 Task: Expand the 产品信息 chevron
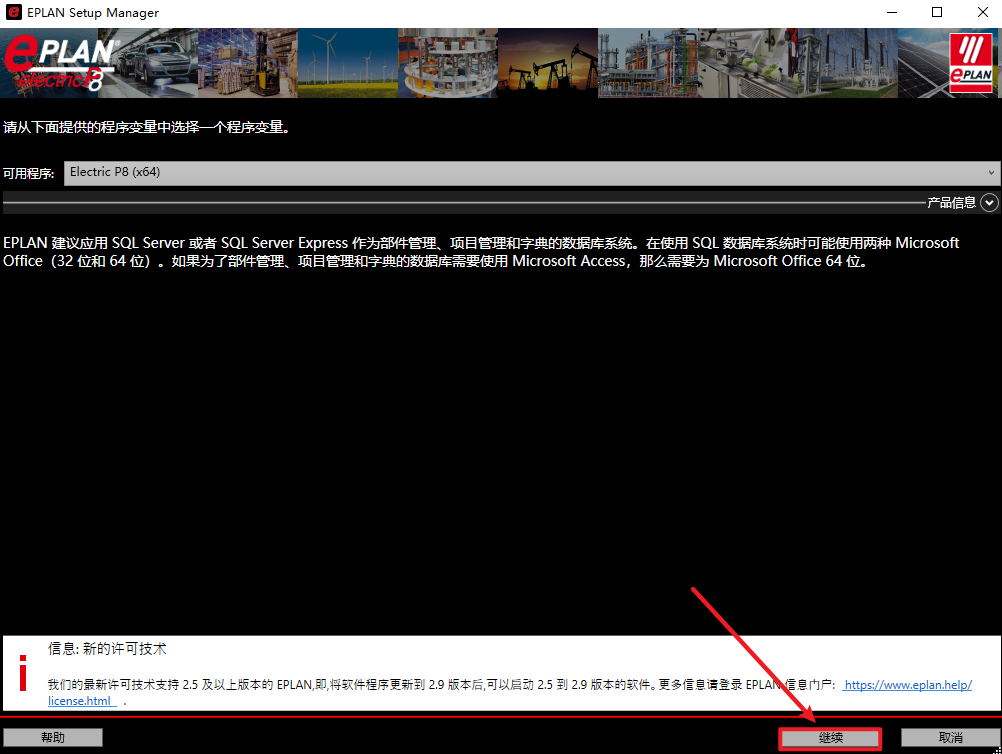[x=989, y=203]
